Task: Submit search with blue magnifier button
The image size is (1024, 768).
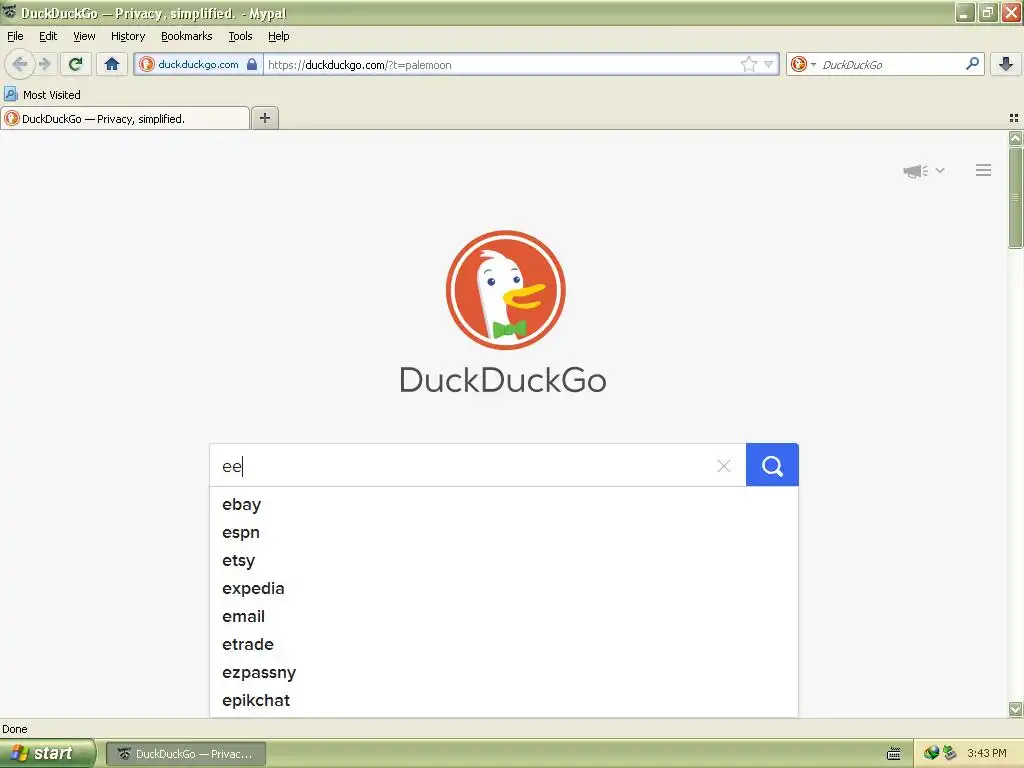Action: [772, 465]
